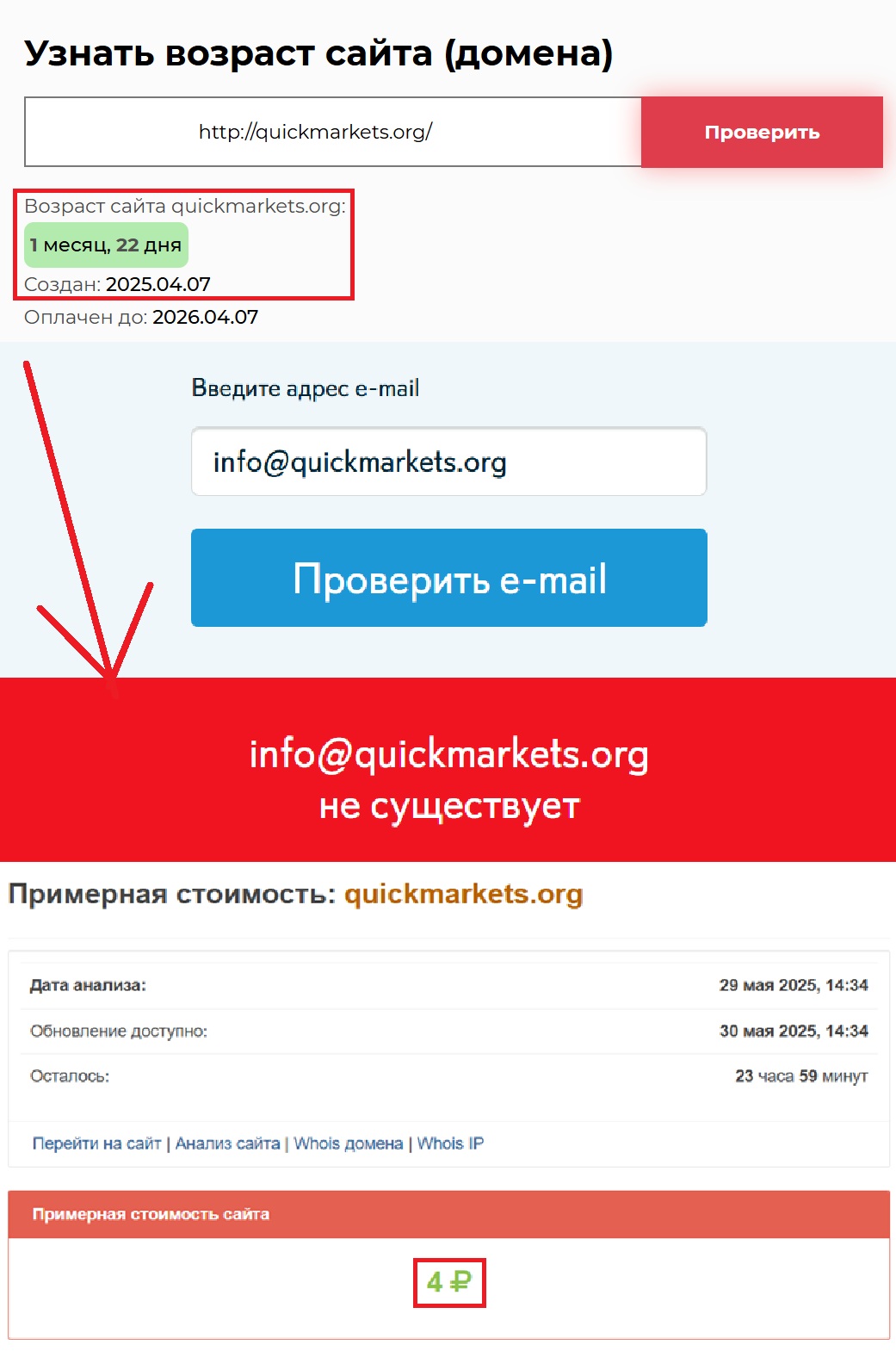Click the e-mail address input field
Screen dimensions: 896x1351
[448, 462]
